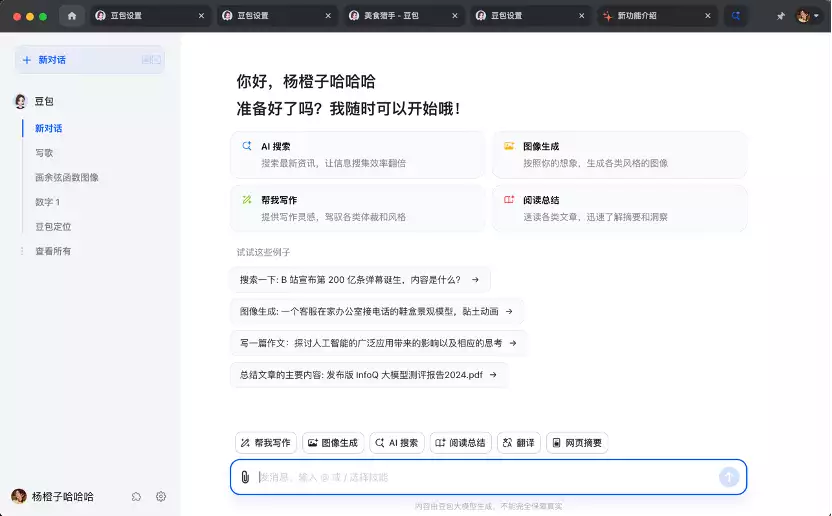
Task: Click the arrow on the InfoQ pdf example
Action: pyautogui.click(x=493, y=375)
